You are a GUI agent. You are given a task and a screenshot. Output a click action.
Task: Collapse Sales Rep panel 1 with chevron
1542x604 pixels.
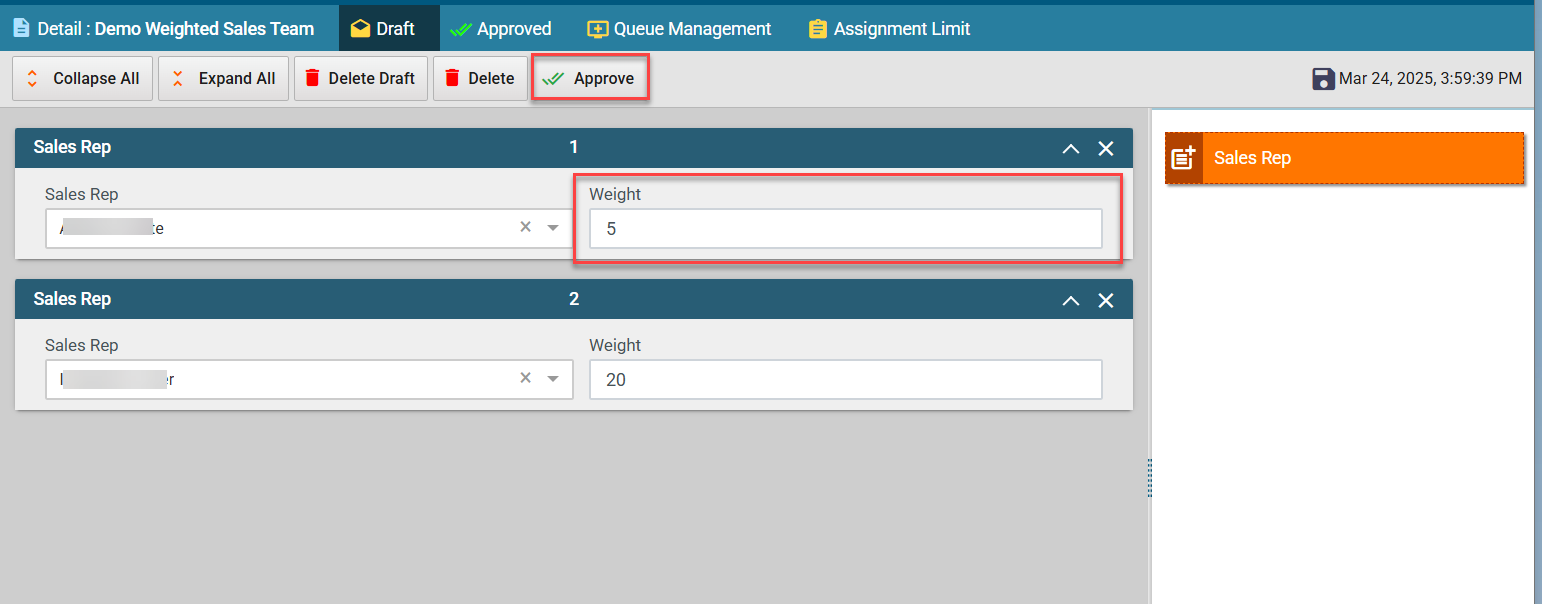(x=1070, y=148)
